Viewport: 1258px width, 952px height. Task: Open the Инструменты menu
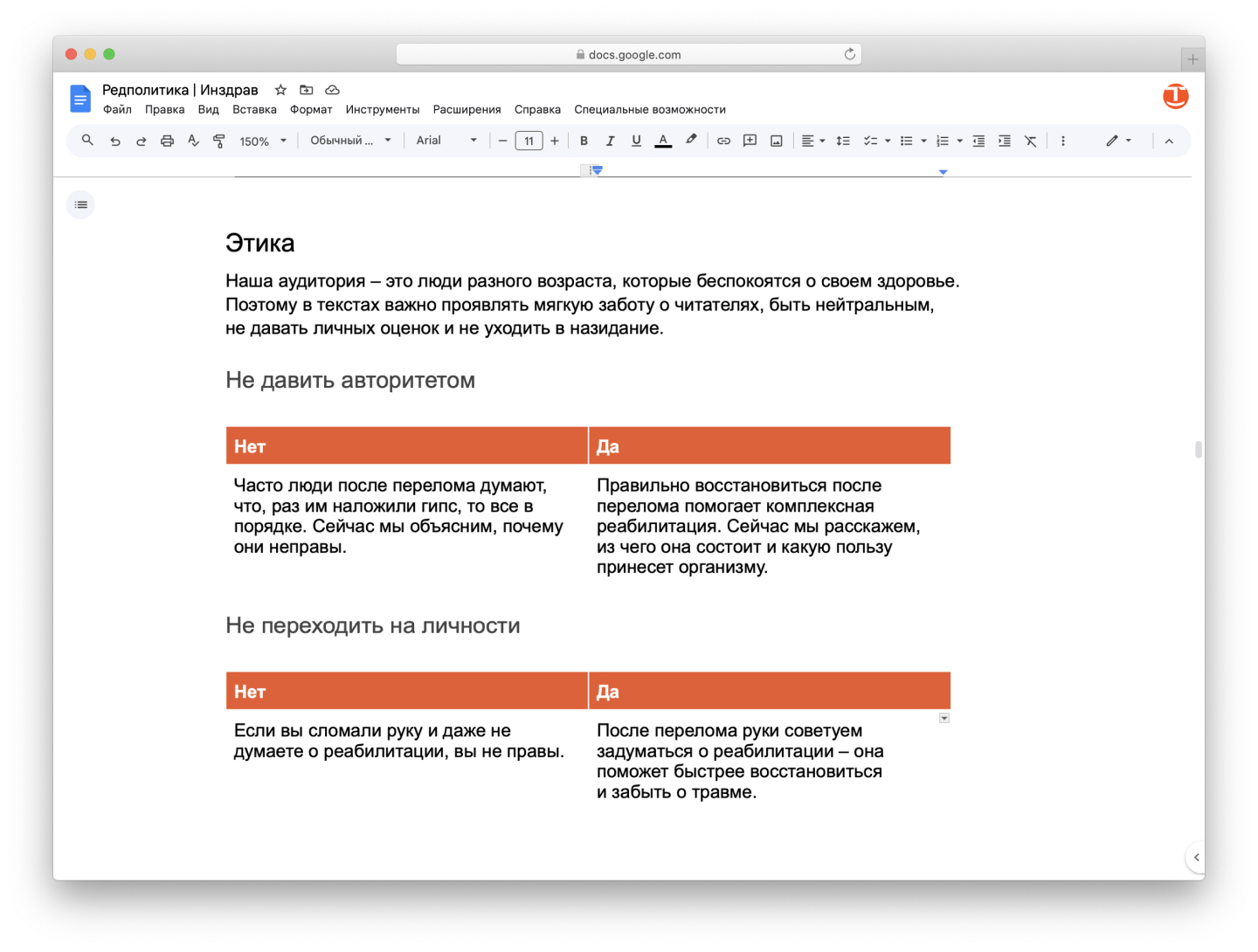pos(382,109)
